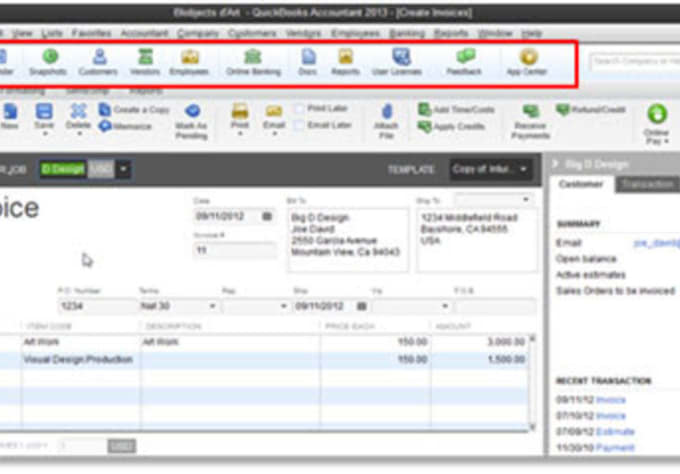Viewport: 680px width, 474px height.
Task: Click the Print icon
Action: (240, 116)
